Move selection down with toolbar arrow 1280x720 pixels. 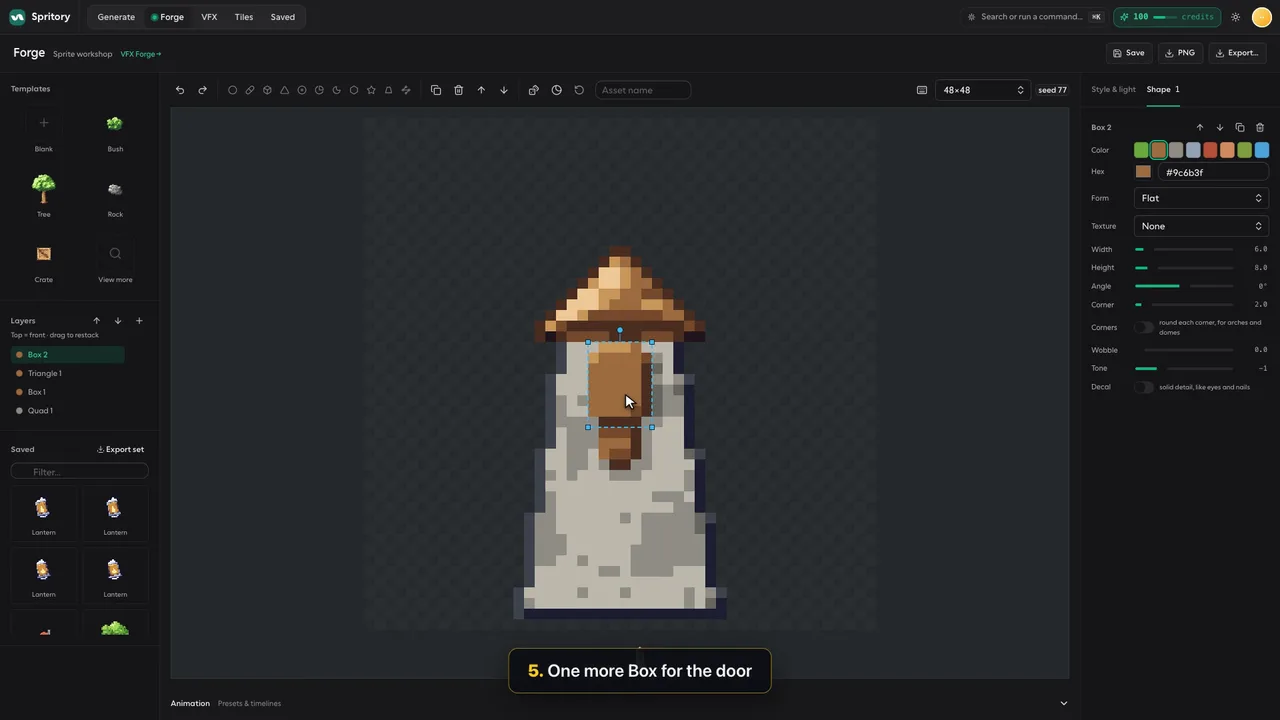(x=504, y=90)
